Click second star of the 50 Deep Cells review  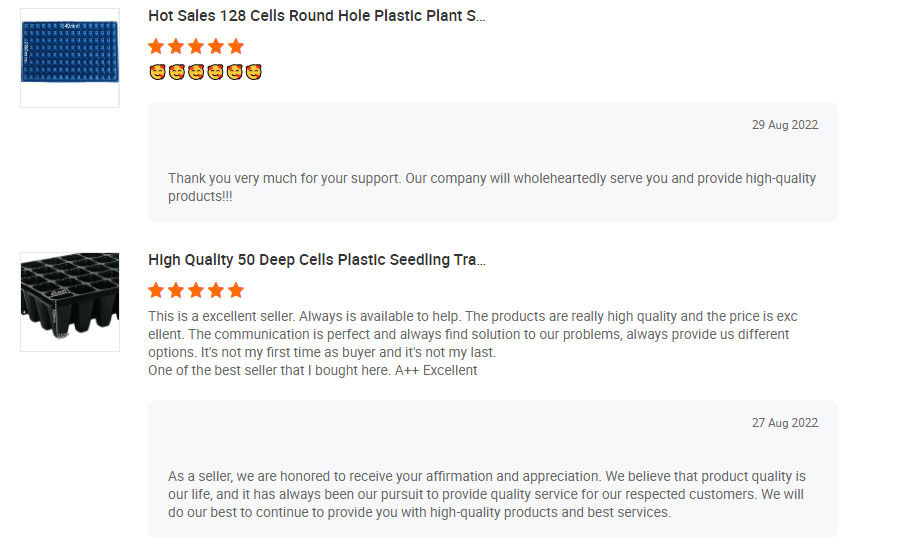(x=176, y=290)
